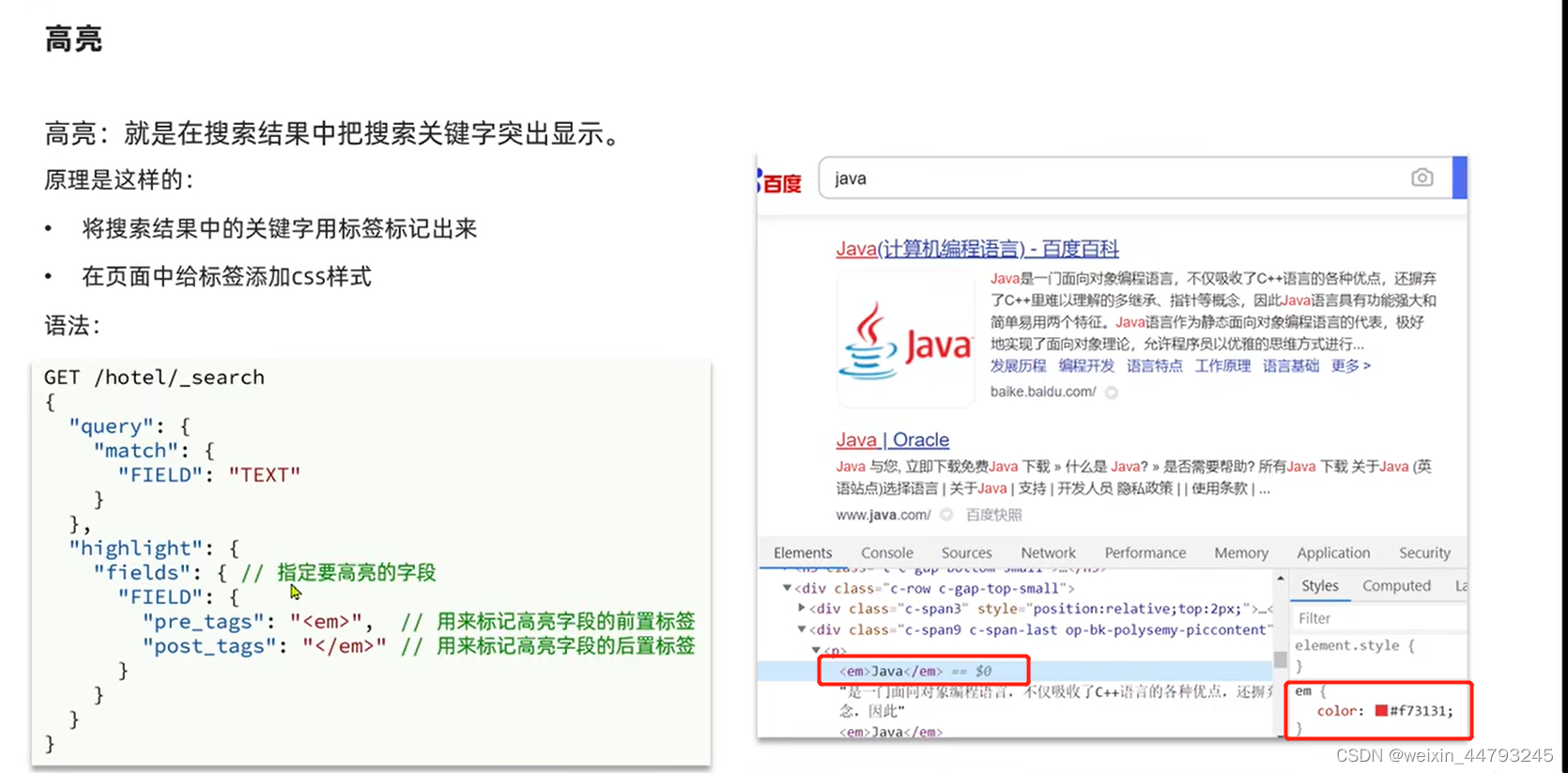
Task: Collapse the div c-span9 c-span-last node
Action: pos(801,629)
